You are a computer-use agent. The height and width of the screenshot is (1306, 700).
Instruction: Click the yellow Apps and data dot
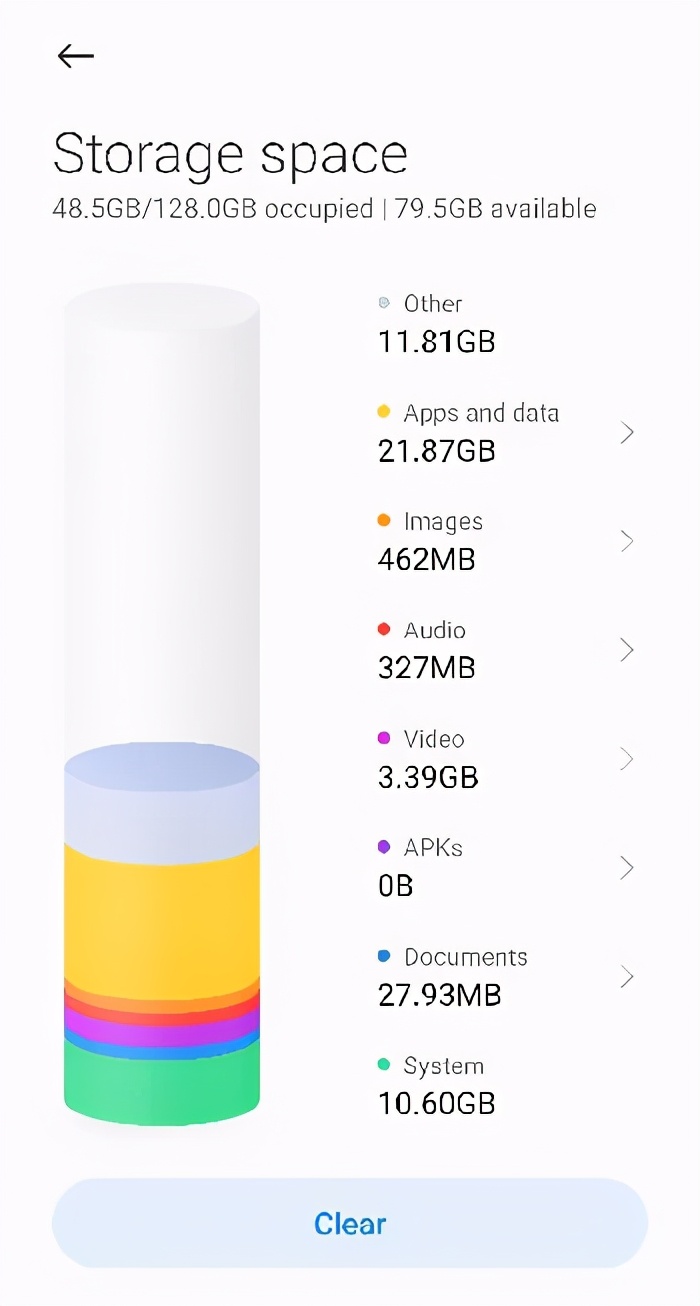click(384, 412)
